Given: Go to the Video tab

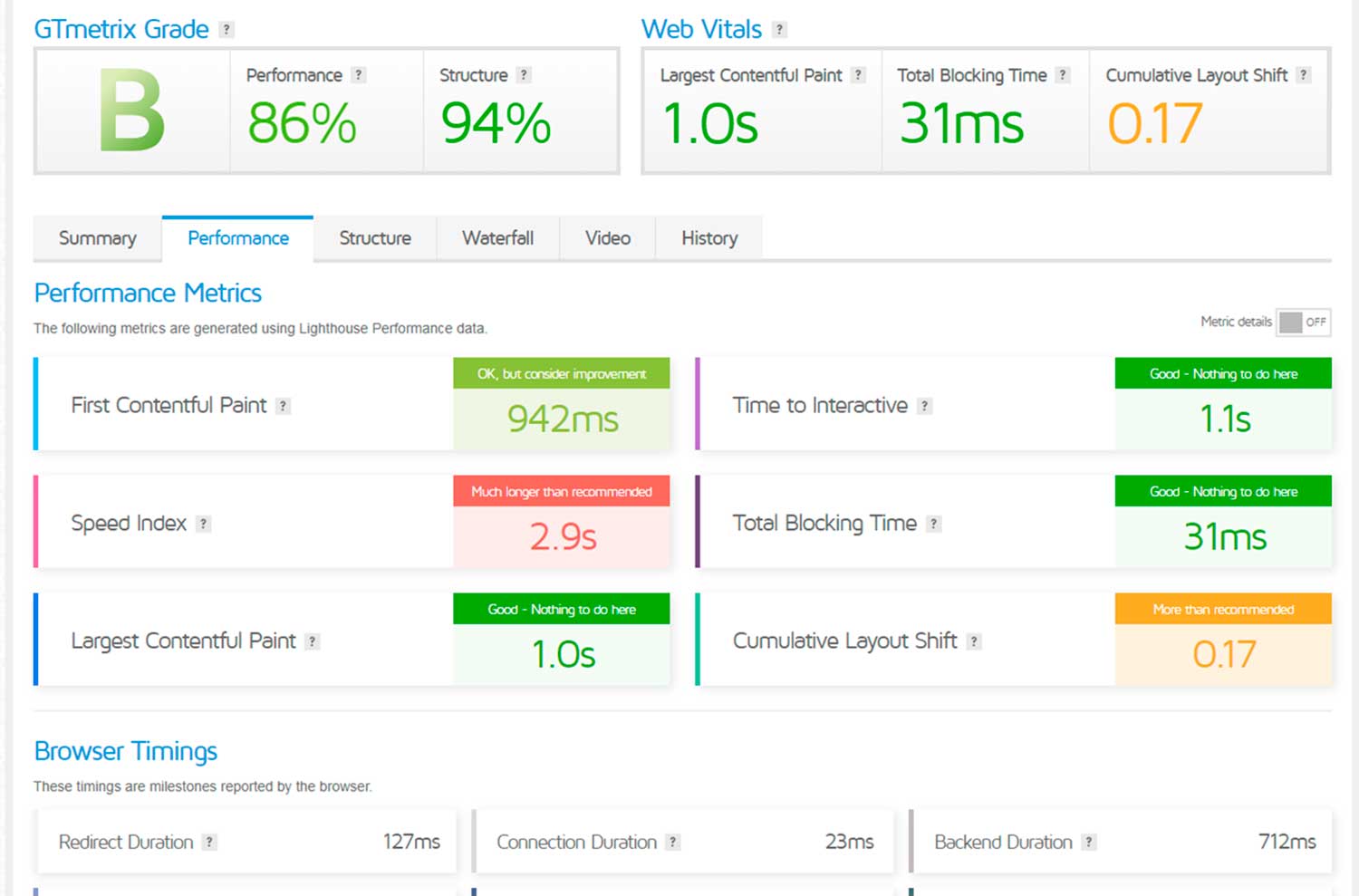Looking at the screenshot, I should pyautogui.click(x=608, y=238).
